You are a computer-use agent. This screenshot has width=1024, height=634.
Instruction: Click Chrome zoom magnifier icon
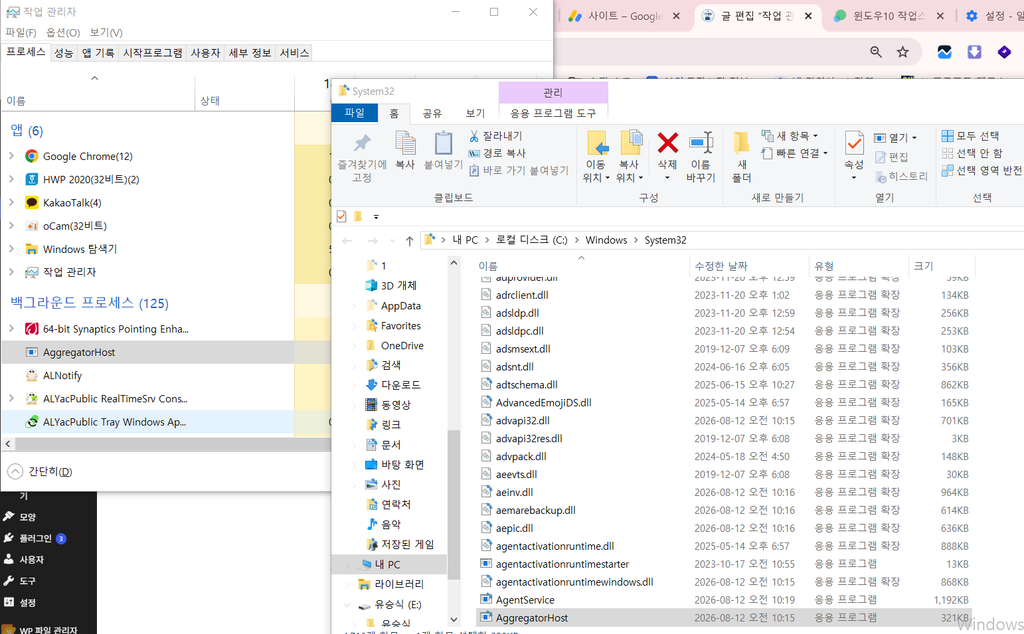tap(876, 52)
